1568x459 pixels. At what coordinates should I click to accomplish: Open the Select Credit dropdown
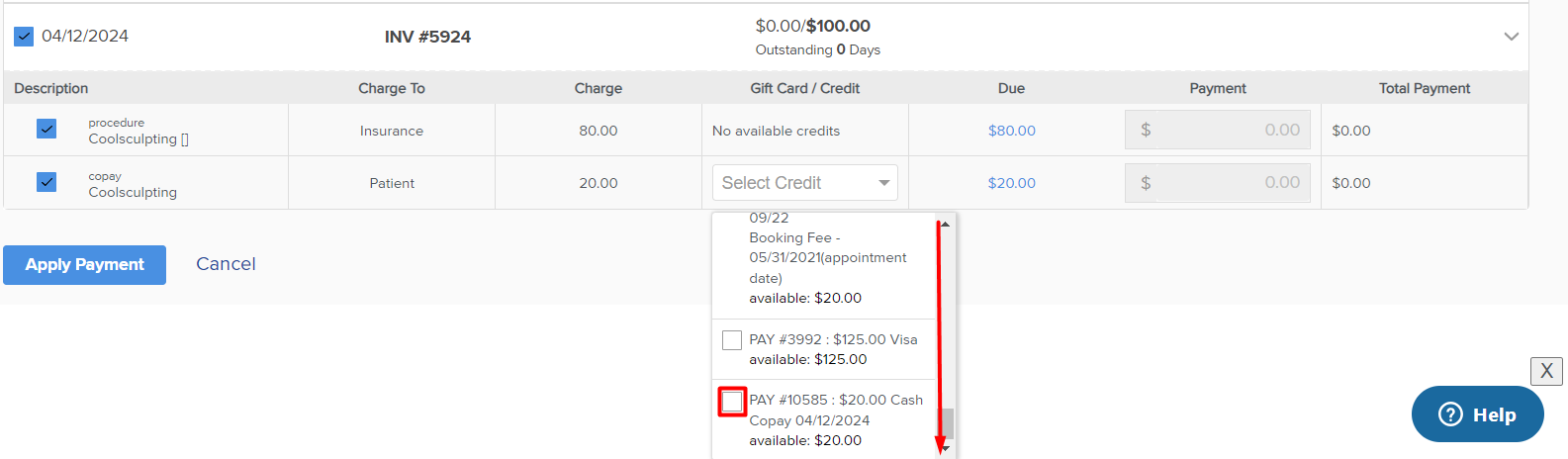click(x=804, y=183)
